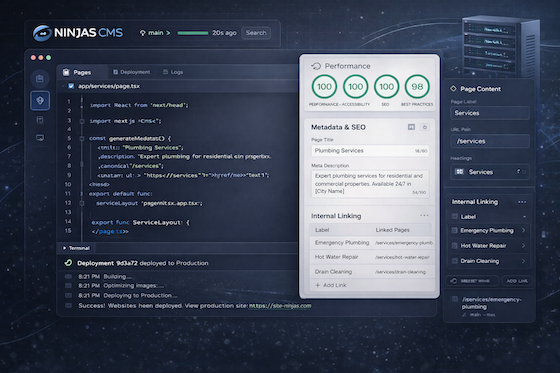The width and height of the screenshot is (560, 373).
Task: Click the Page Title Plumbing Services field
Action: click(x=370, y=151)
